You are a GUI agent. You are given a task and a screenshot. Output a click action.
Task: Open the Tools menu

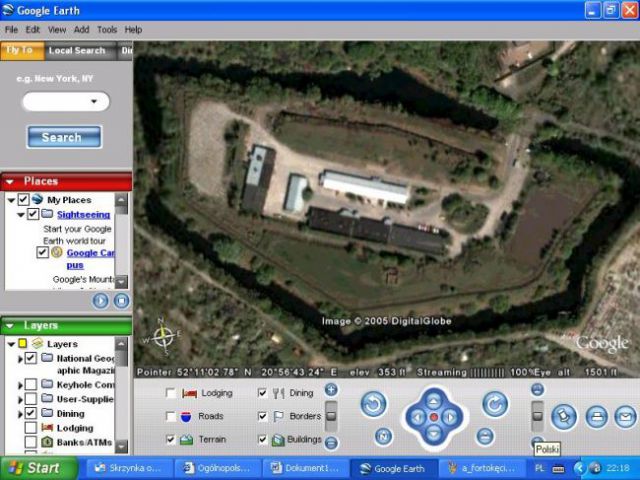107,30
